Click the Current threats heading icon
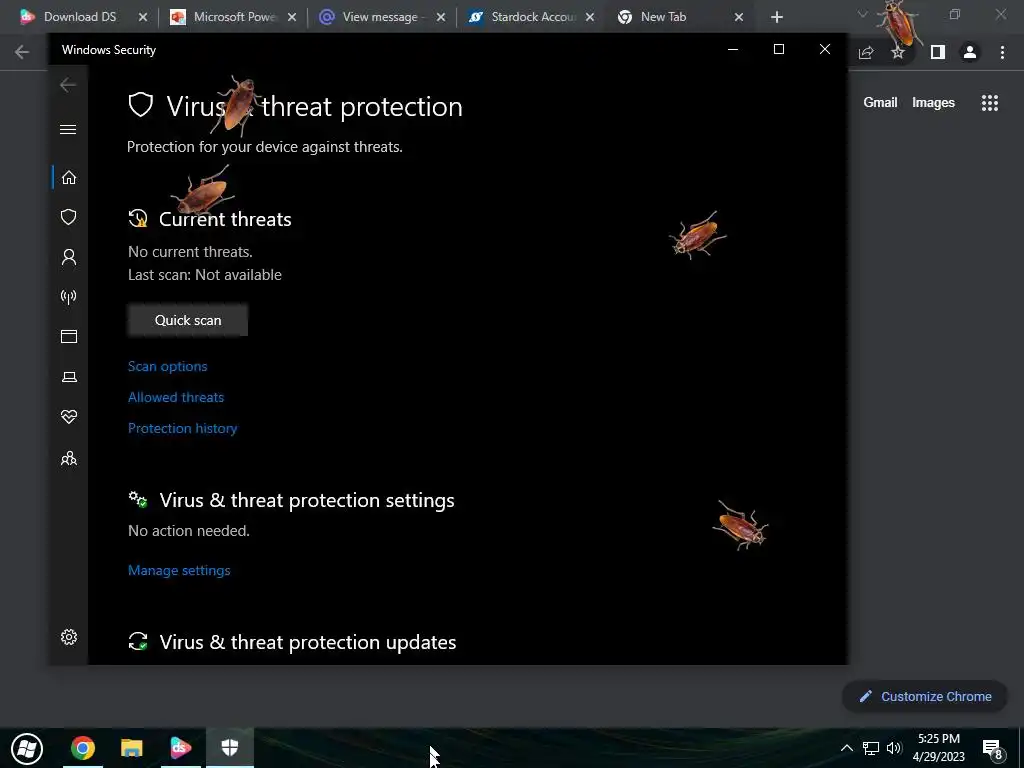Screen dimensions: 1024x768 click(x=138, y=218)
